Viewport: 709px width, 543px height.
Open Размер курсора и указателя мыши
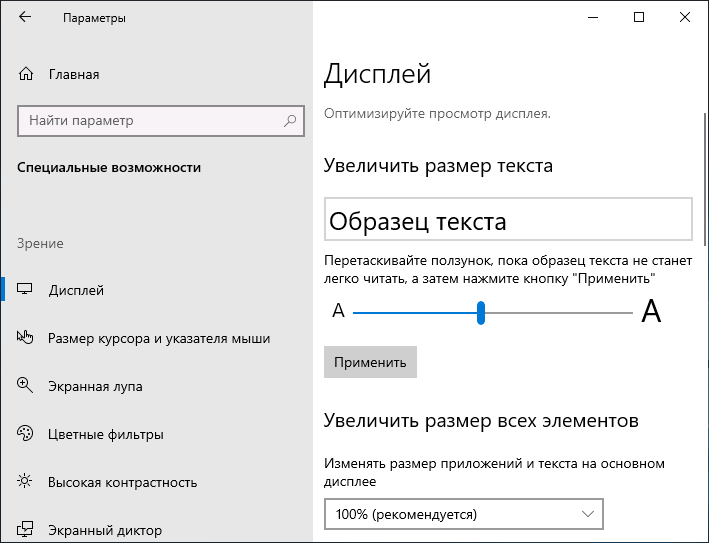click(157, 338)
